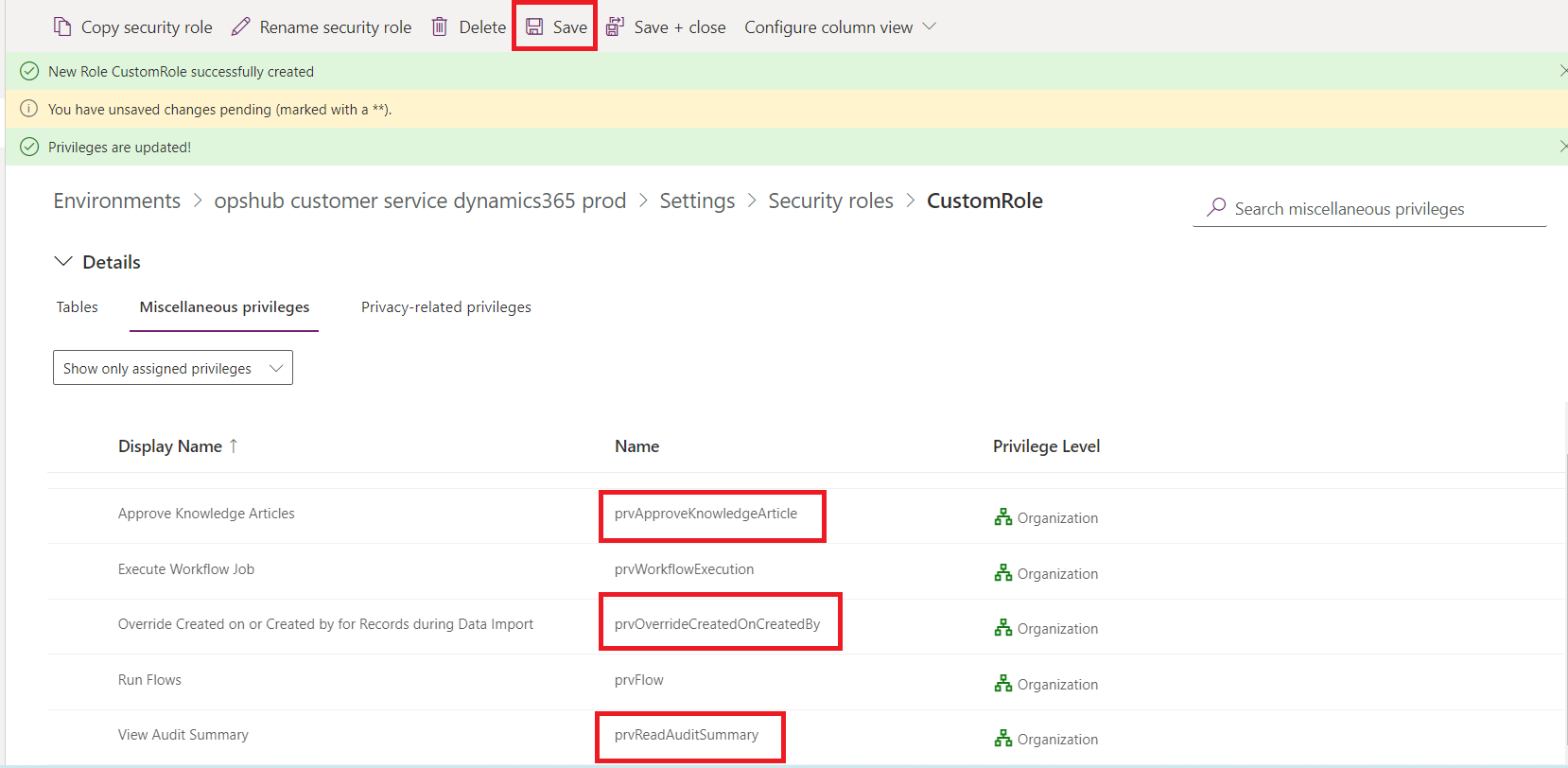Click the Save floppy disk icon
1568x768 pixels.
click(x=534, y=27)
